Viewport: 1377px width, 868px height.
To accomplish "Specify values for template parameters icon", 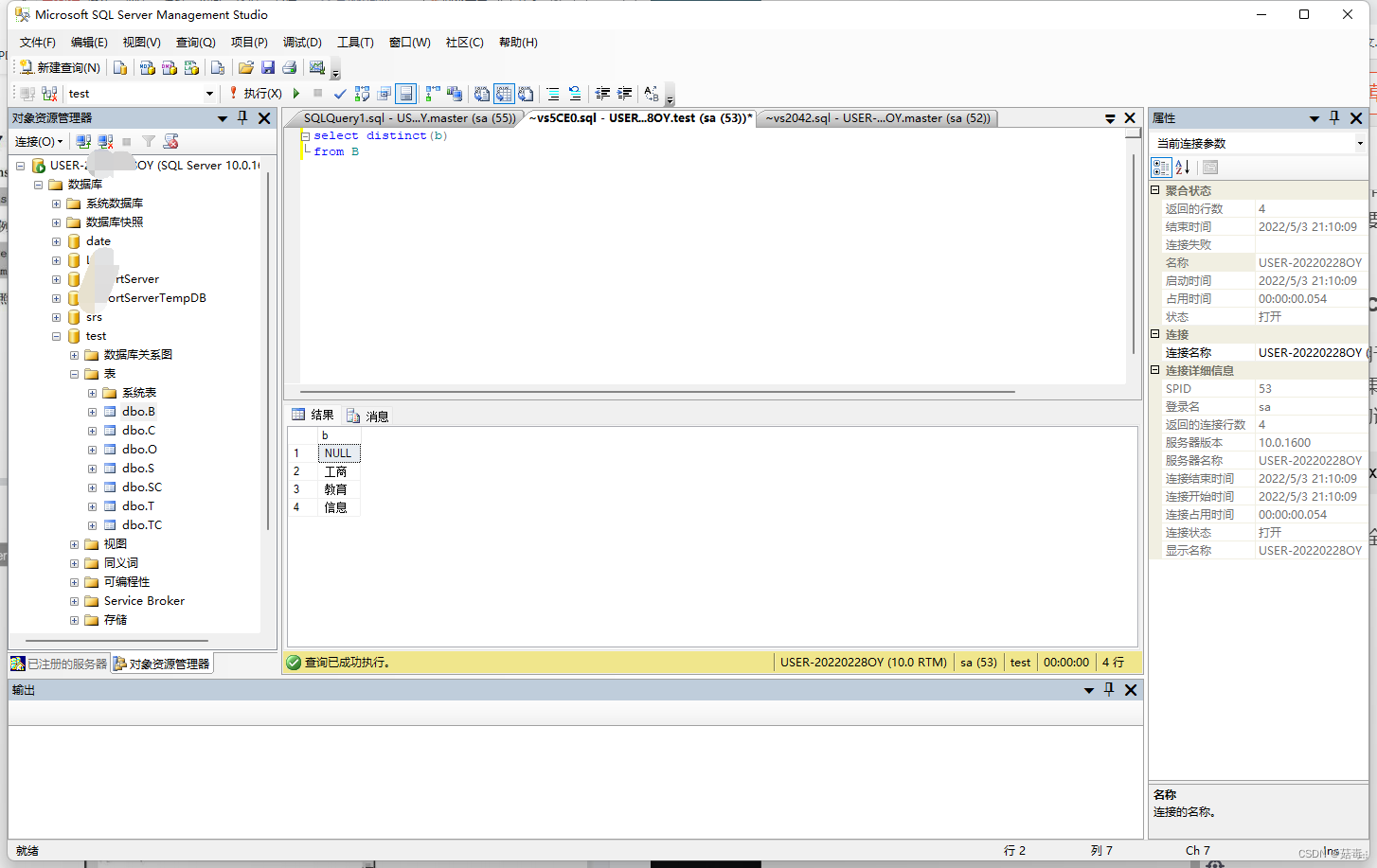I will 652,94.
